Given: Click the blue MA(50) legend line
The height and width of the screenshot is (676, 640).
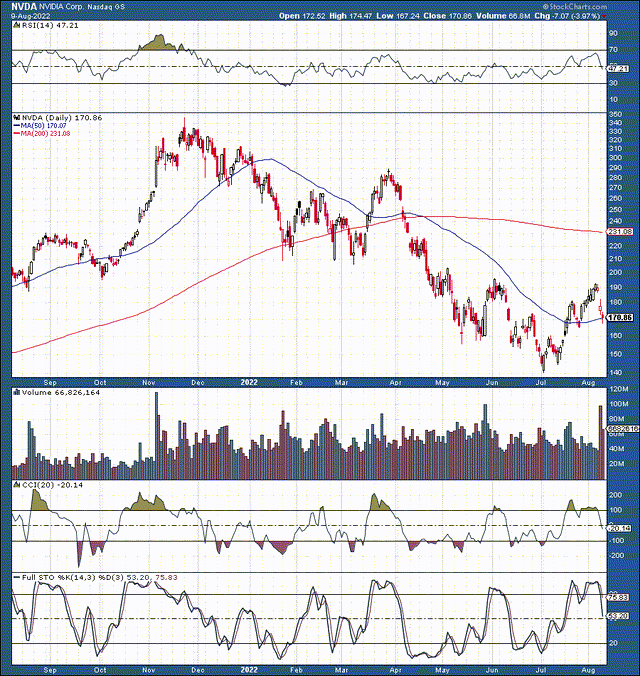Looking at the screenshot, I should pyautogui.click(x=17, y=125).
